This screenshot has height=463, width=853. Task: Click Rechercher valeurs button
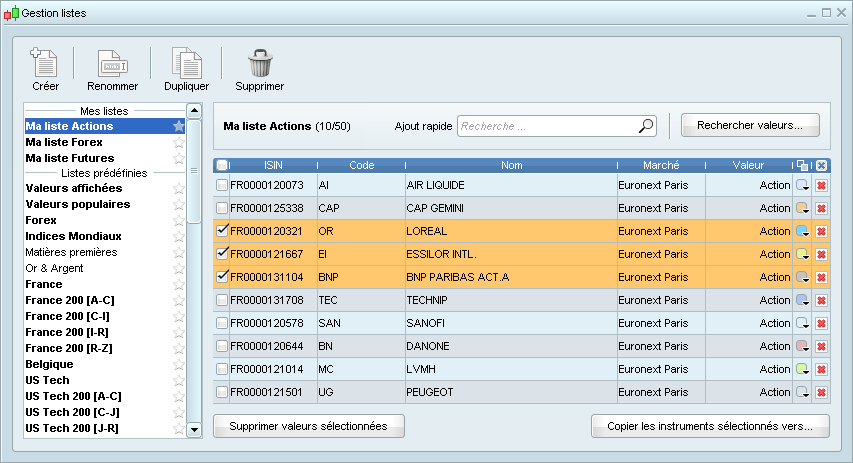click(750, 126)
